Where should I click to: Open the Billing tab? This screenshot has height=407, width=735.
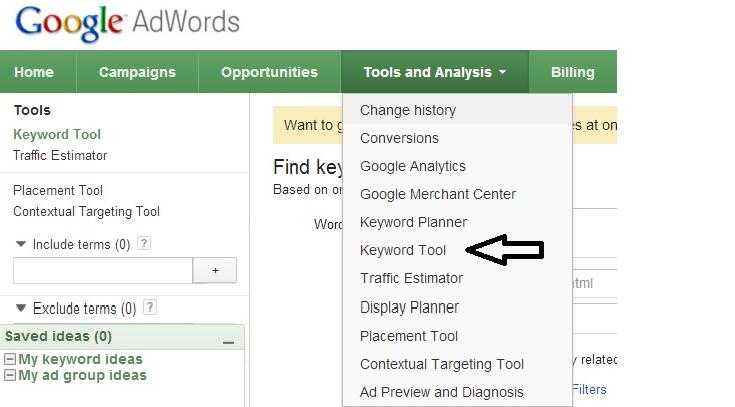pos(573,72)
